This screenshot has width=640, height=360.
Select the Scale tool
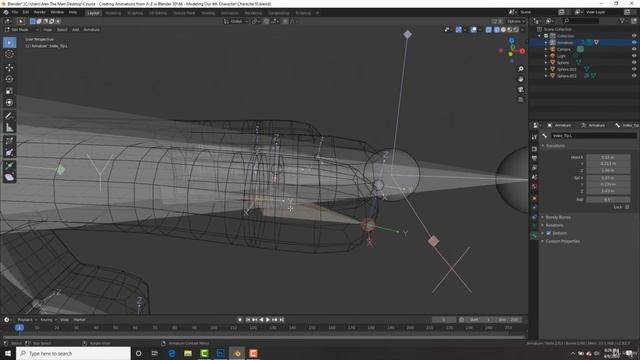(9, 91)
